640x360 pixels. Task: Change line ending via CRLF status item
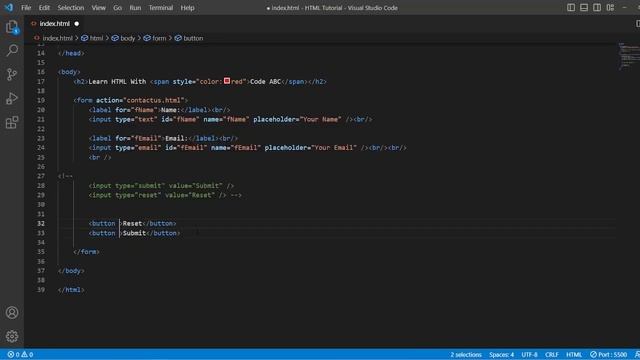552,355
